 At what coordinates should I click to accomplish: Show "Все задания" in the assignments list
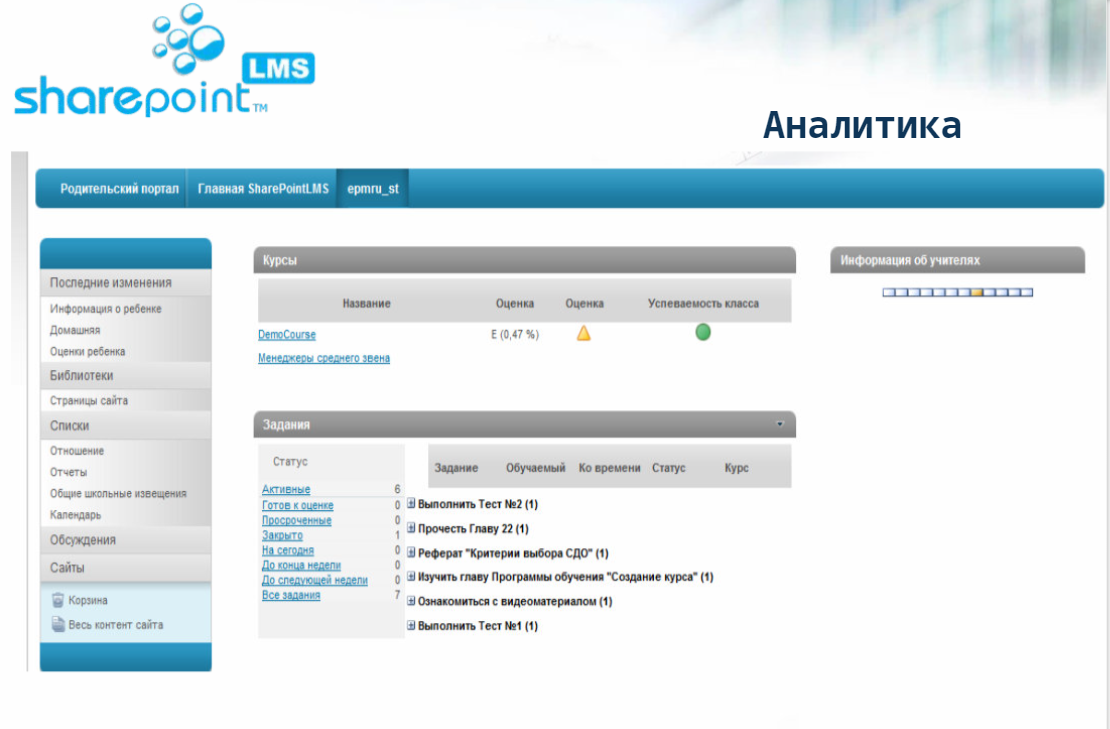point(289,595)
